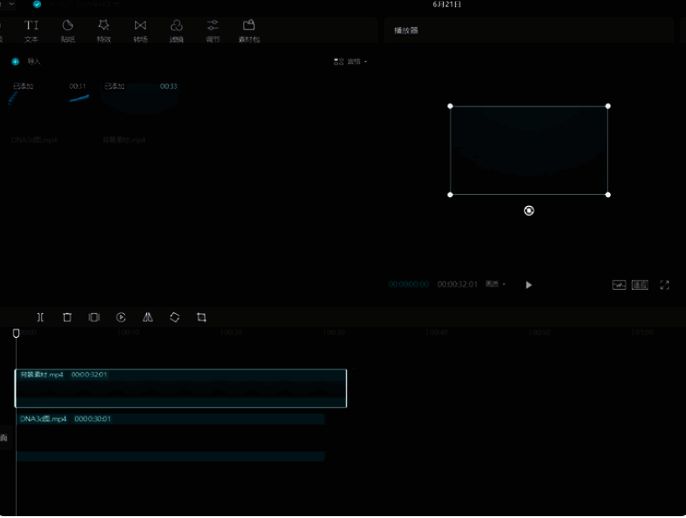Open the 滤镜 (Filters) panel
The width and height of the screenshot is (686, 518).
(x=176, y=29)
